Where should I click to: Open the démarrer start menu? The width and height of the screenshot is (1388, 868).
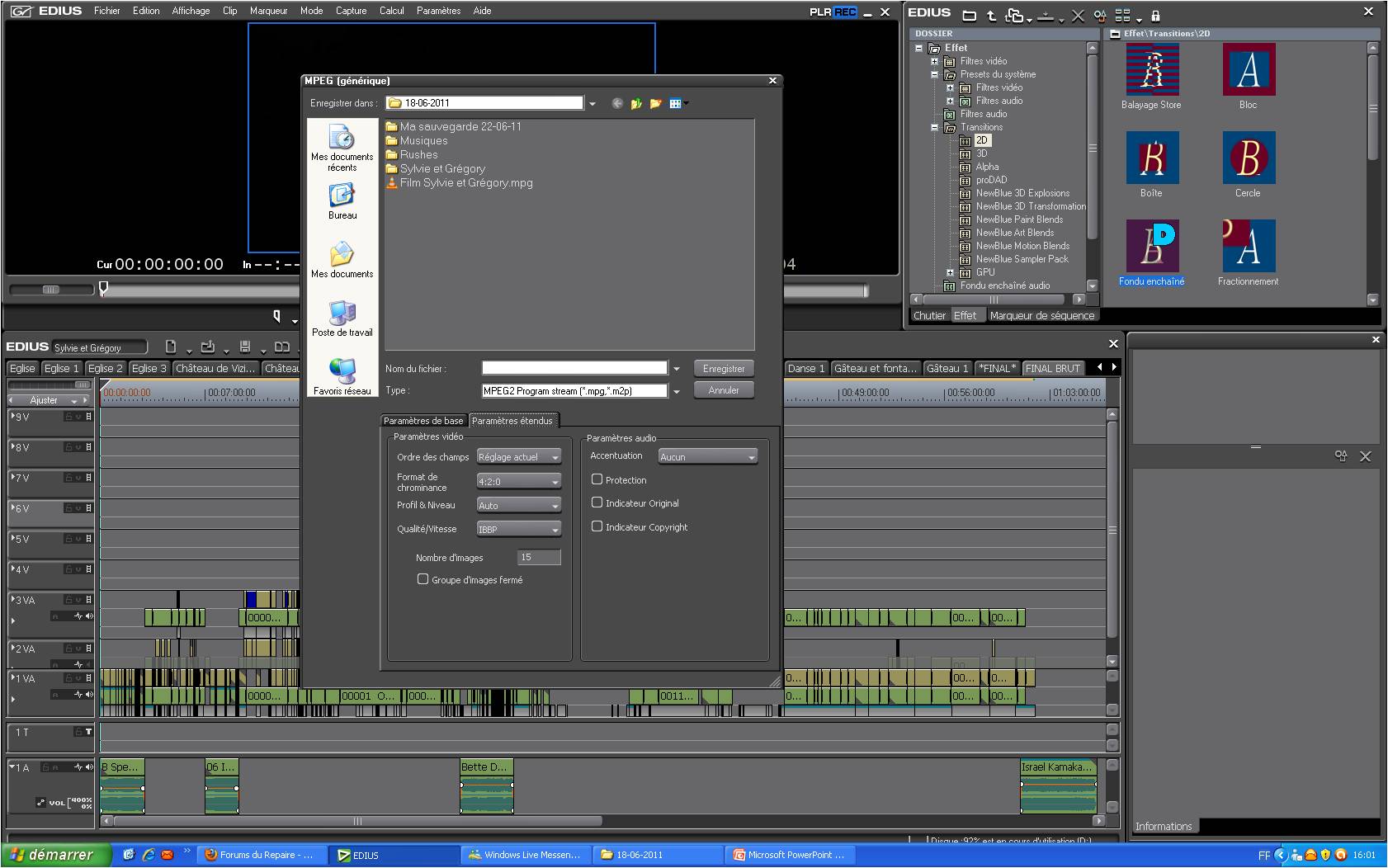click(54, 855)
